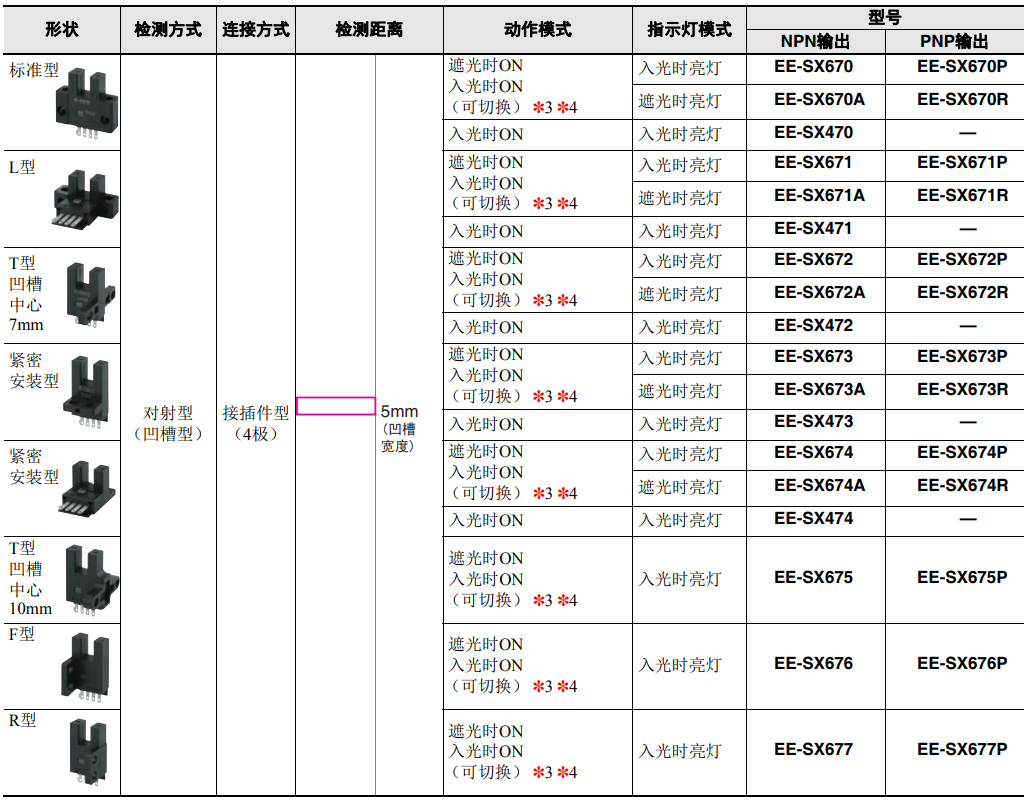
Task: Click the 对射型（凹槽型） detection method text
Action: tap(168, 423)
